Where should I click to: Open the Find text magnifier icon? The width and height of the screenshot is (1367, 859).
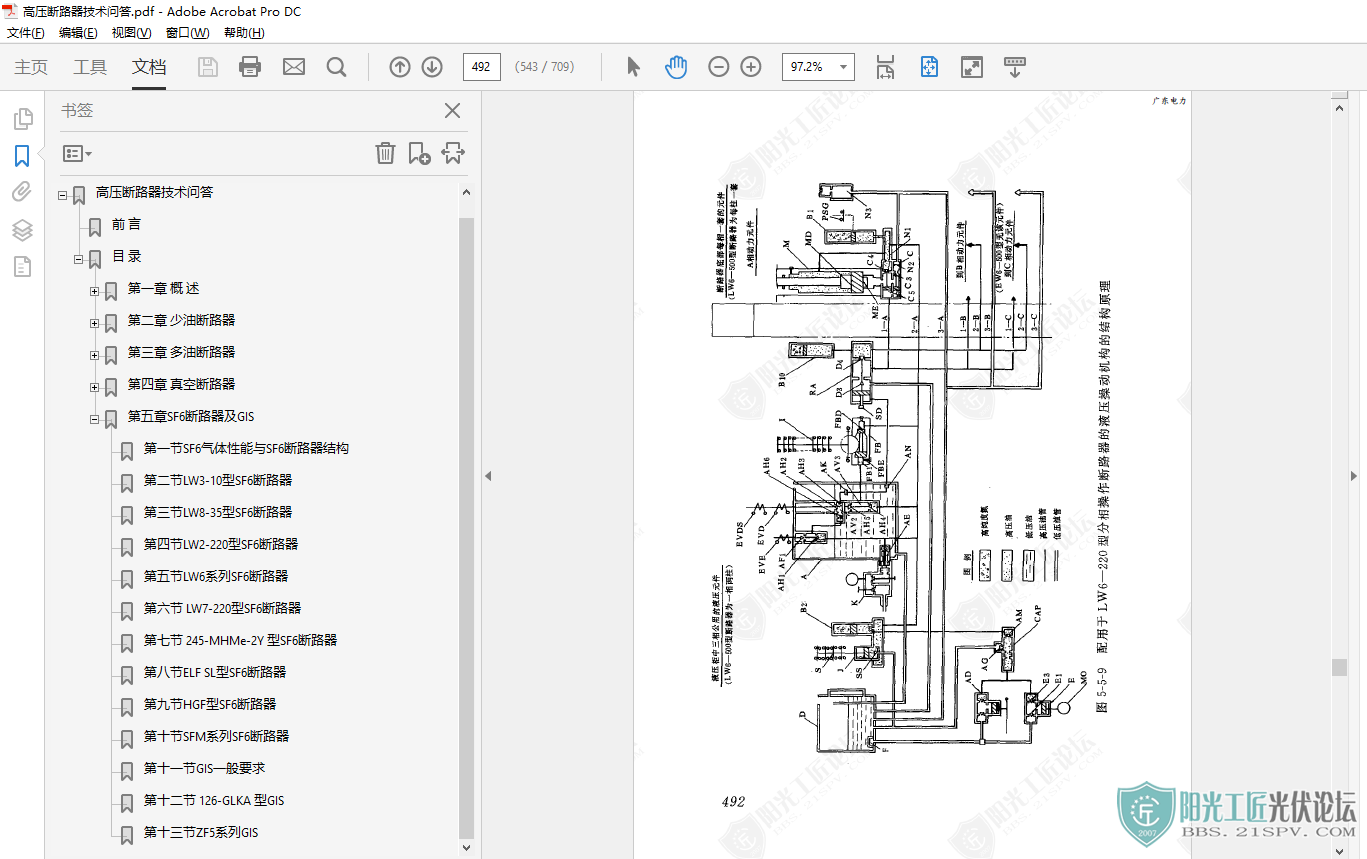337,67
